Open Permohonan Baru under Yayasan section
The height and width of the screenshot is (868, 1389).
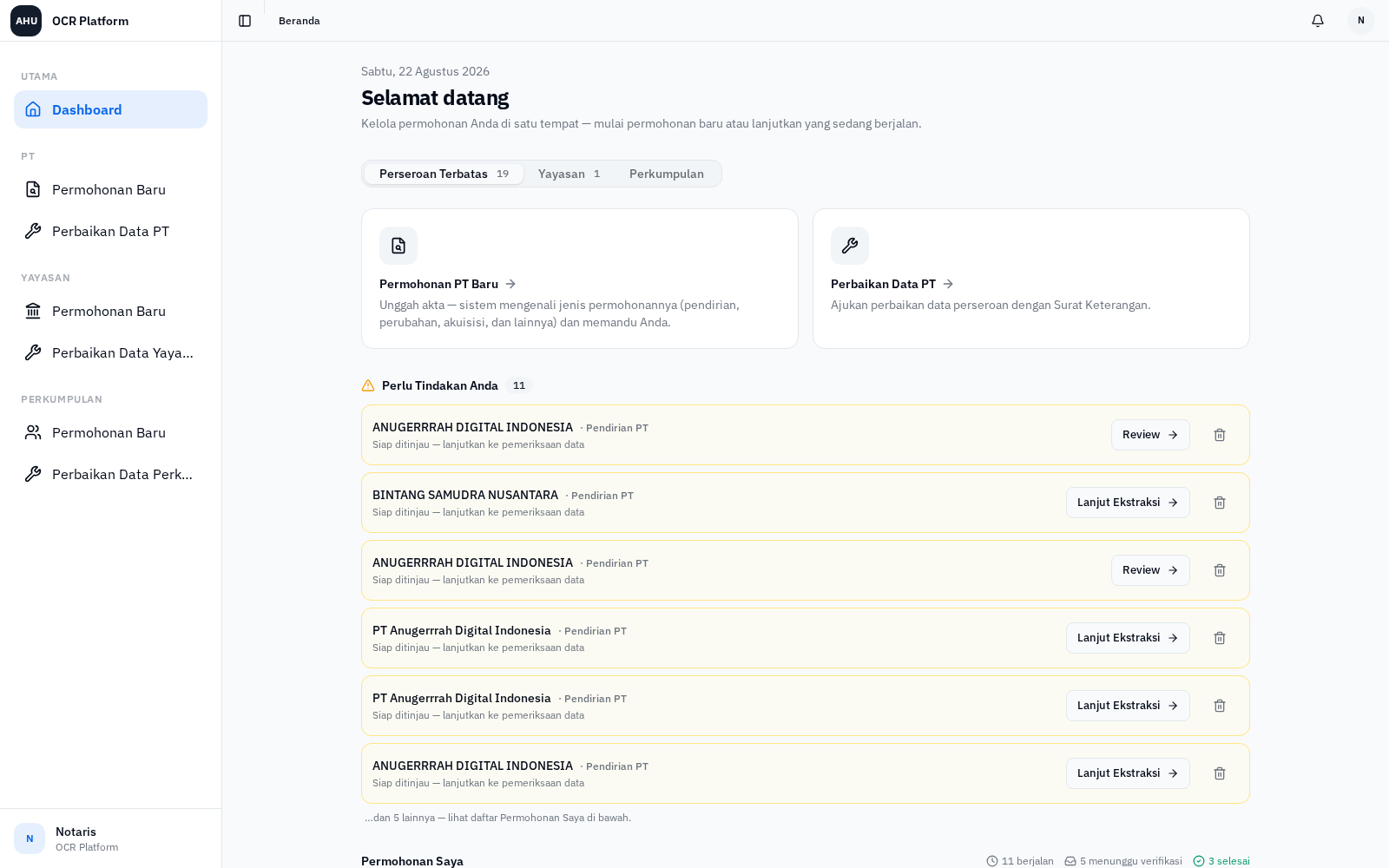pyautogui.click(x=110, y=311)
